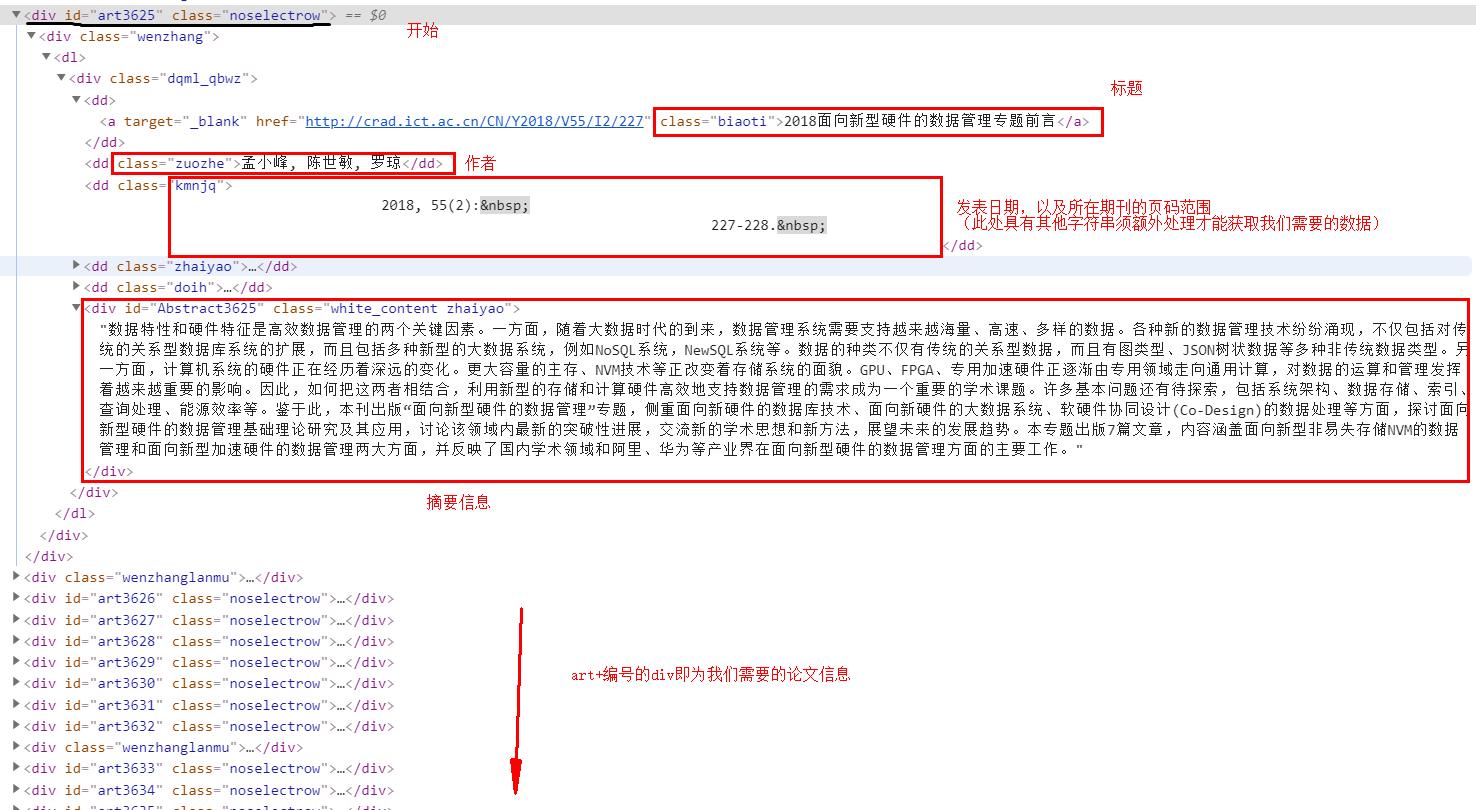The height and width of the screenshot is (810, 1476).
Task: Expand the div with id "art3634"
Action: (x=15, y=789)
